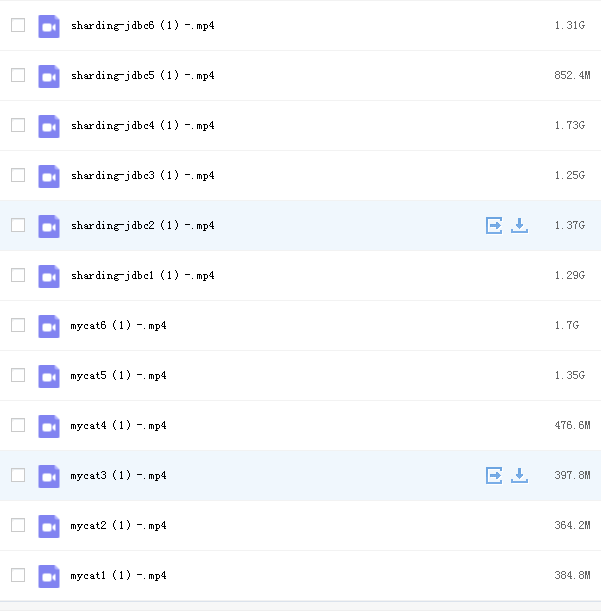
Task: Check the sharding-jdbc1 (1) -.mp4 box
Action: [x=18, y=275]
